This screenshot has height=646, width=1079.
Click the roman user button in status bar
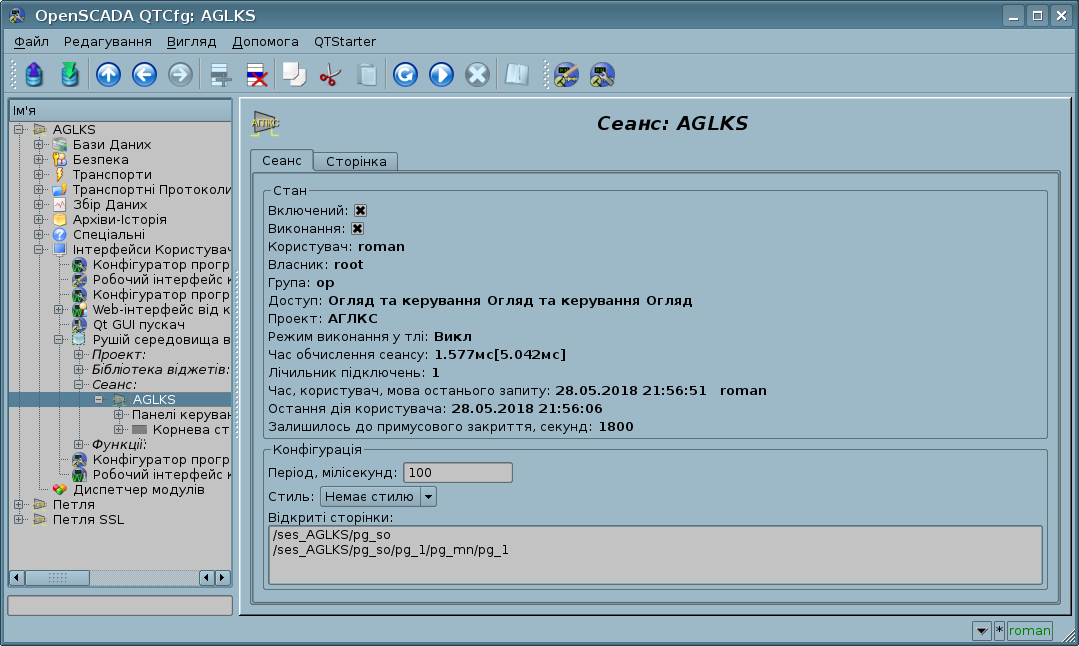1029,630
